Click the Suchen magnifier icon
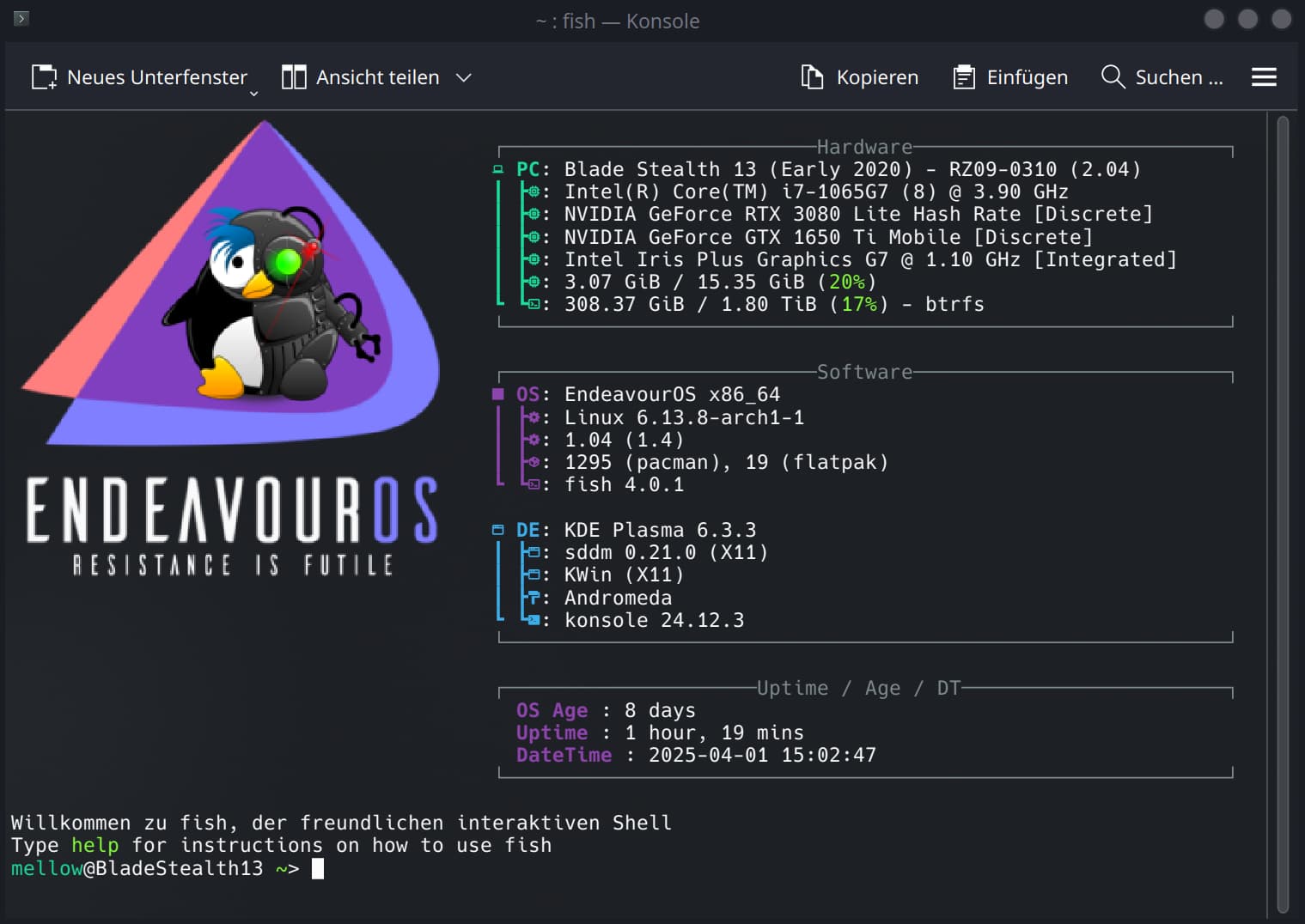This screenshot has width=1305, height=924. [1113, 76]
